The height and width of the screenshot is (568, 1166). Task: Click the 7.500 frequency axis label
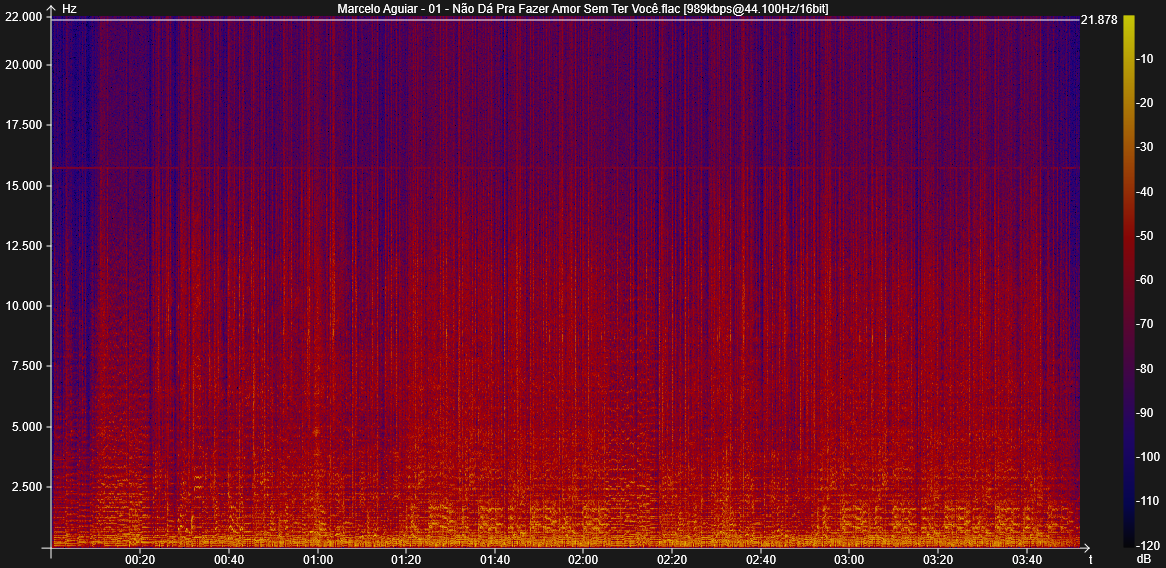click(x=25, y=366)
